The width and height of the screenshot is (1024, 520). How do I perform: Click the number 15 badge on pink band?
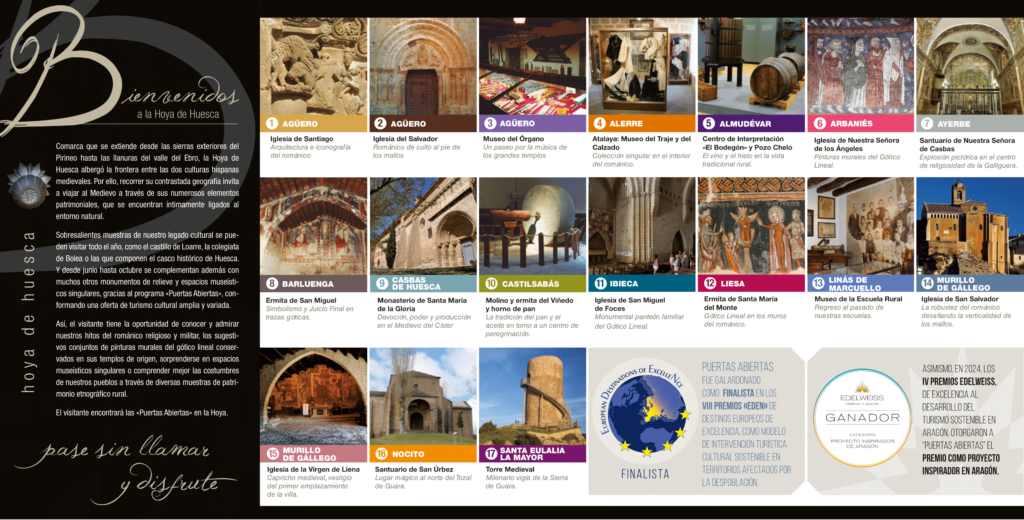click(x=273, y=453)
